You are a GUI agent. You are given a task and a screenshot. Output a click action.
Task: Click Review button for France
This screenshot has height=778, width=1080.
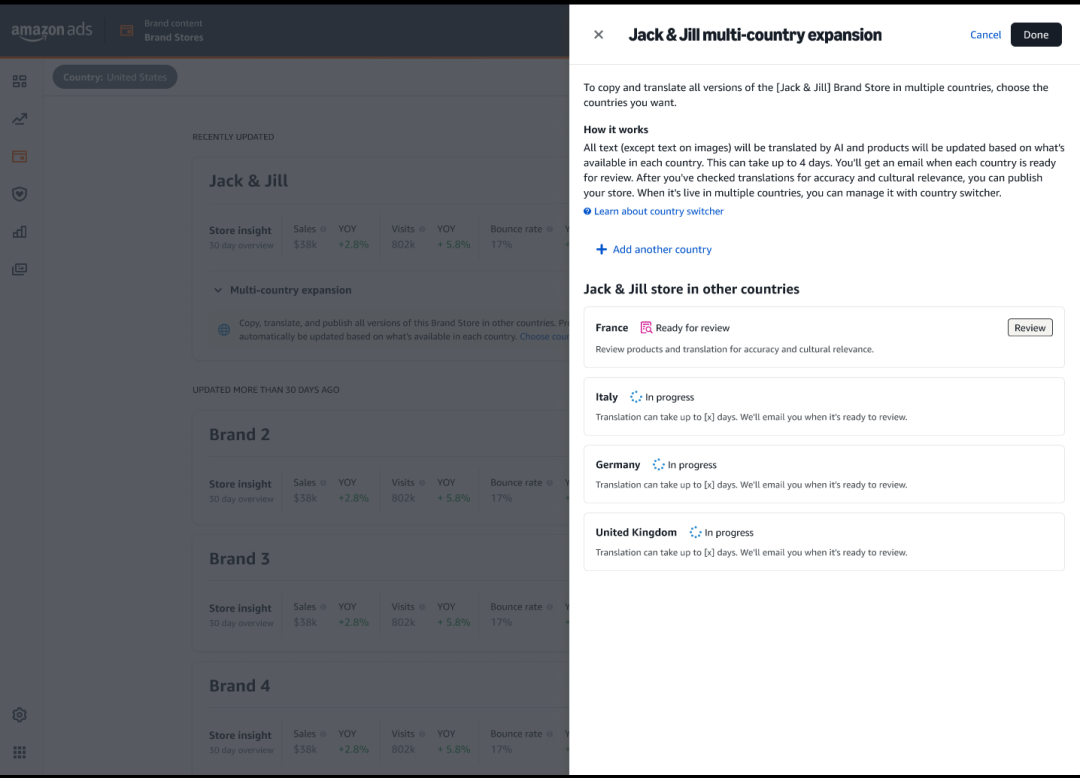tap(1029, 328)
